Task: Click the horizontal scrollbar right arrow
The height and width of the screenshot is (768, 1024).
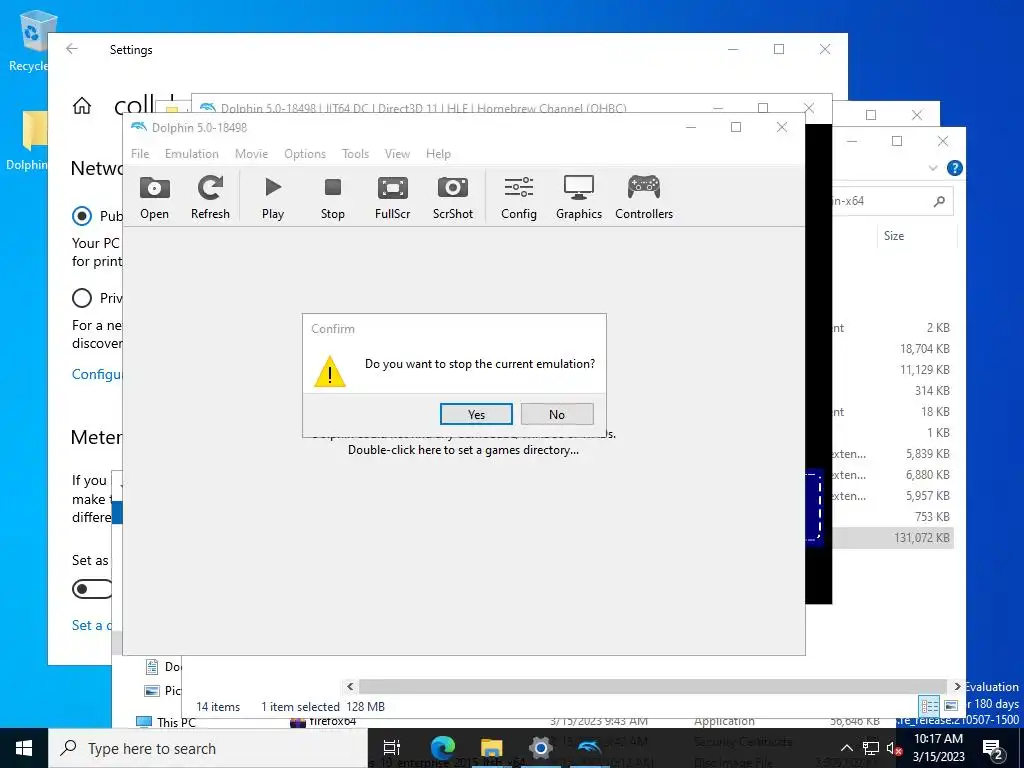Action: 957,686
